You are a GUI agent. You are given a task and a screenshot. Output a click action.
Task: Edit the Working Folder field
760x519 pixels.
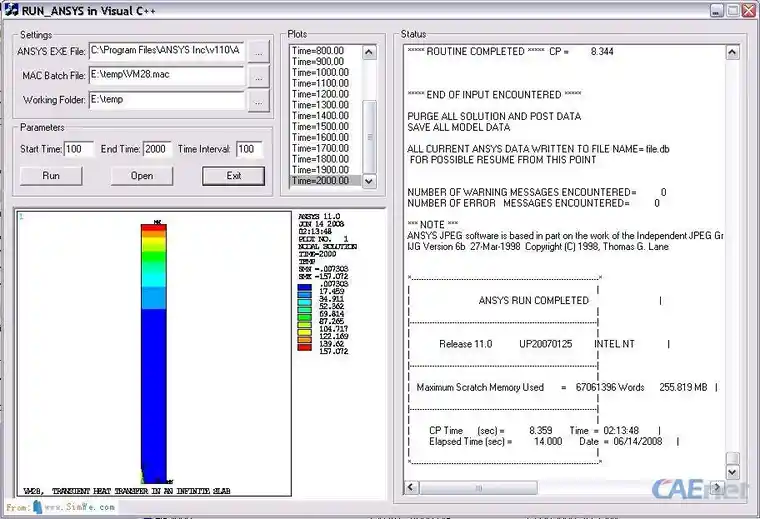(167, 100)
